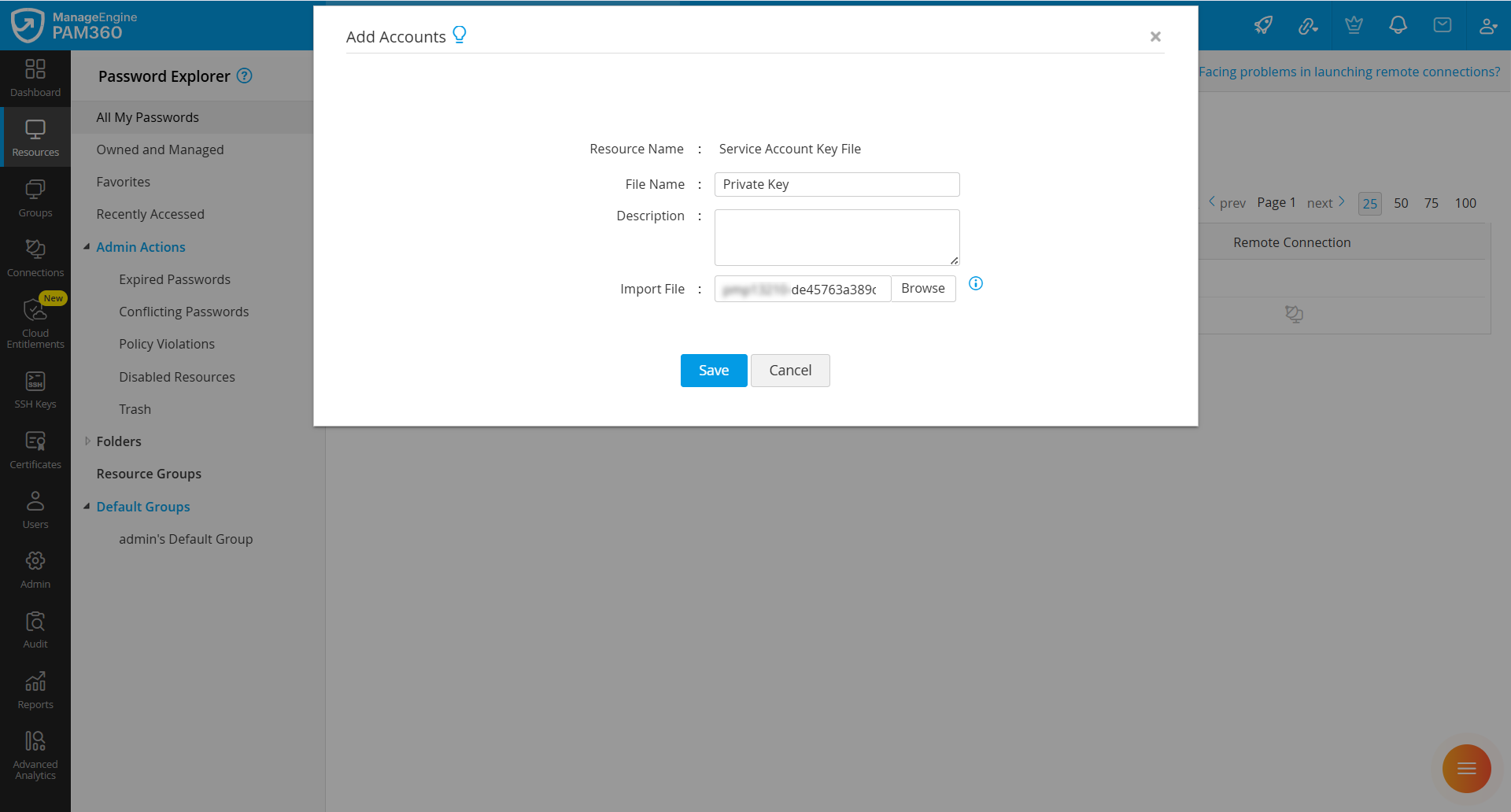1511x812 pixels.
Task: Click the info icon beside Import File
Action: 976,283
